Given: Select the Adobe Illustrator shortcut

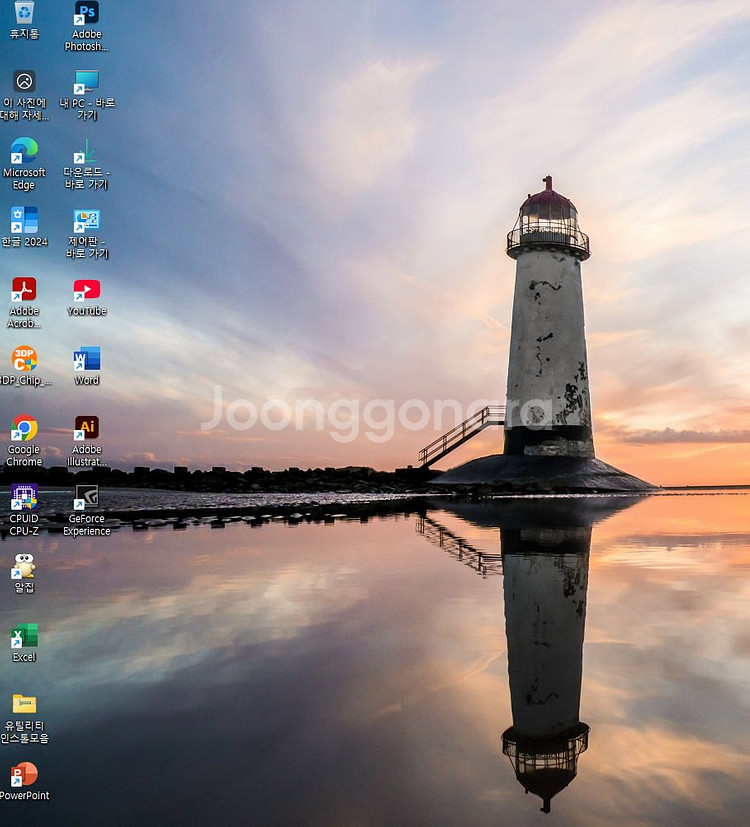Looking at the screenshot, I should tap(87, 428).
